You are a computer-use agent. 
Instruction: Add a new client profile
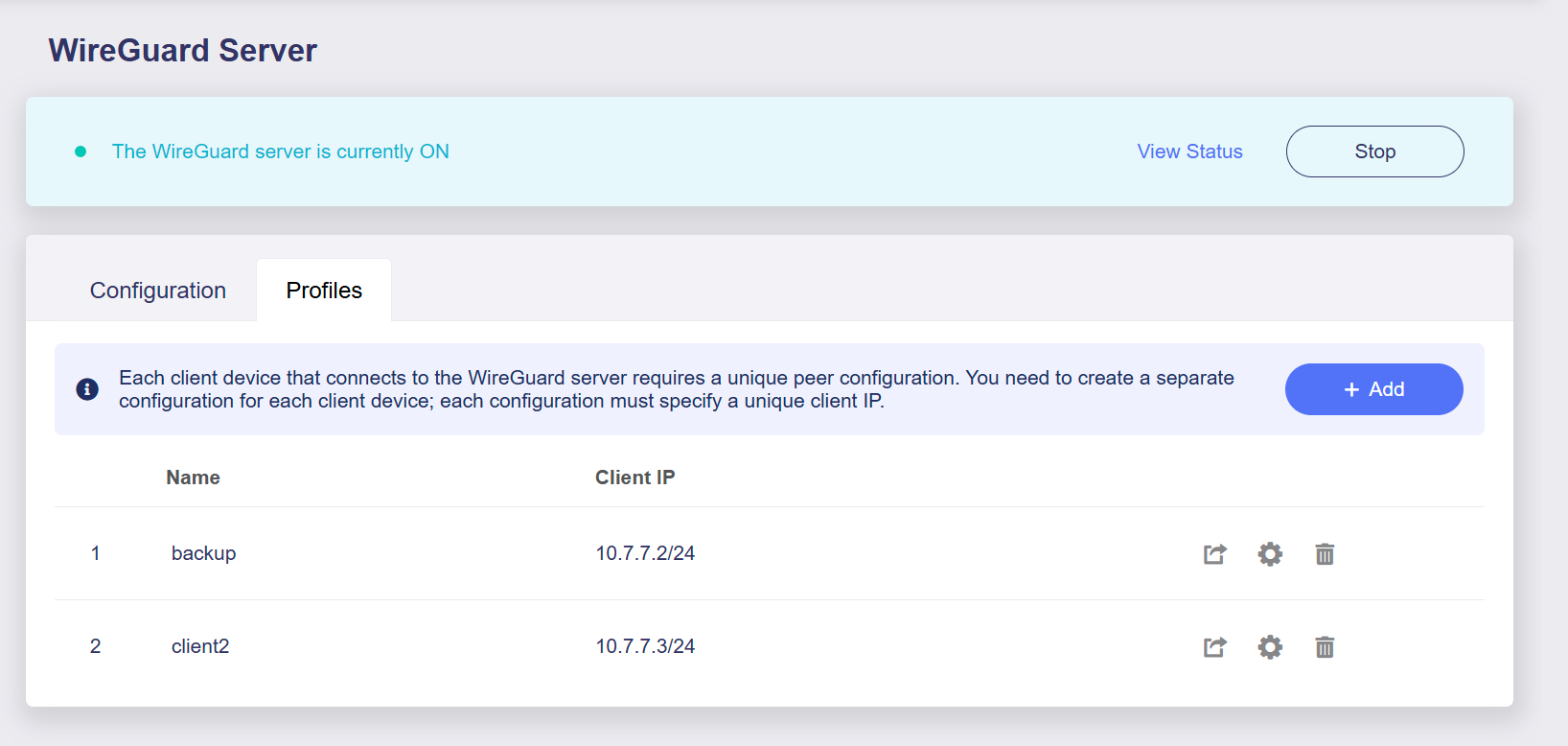pos(1373,389)
